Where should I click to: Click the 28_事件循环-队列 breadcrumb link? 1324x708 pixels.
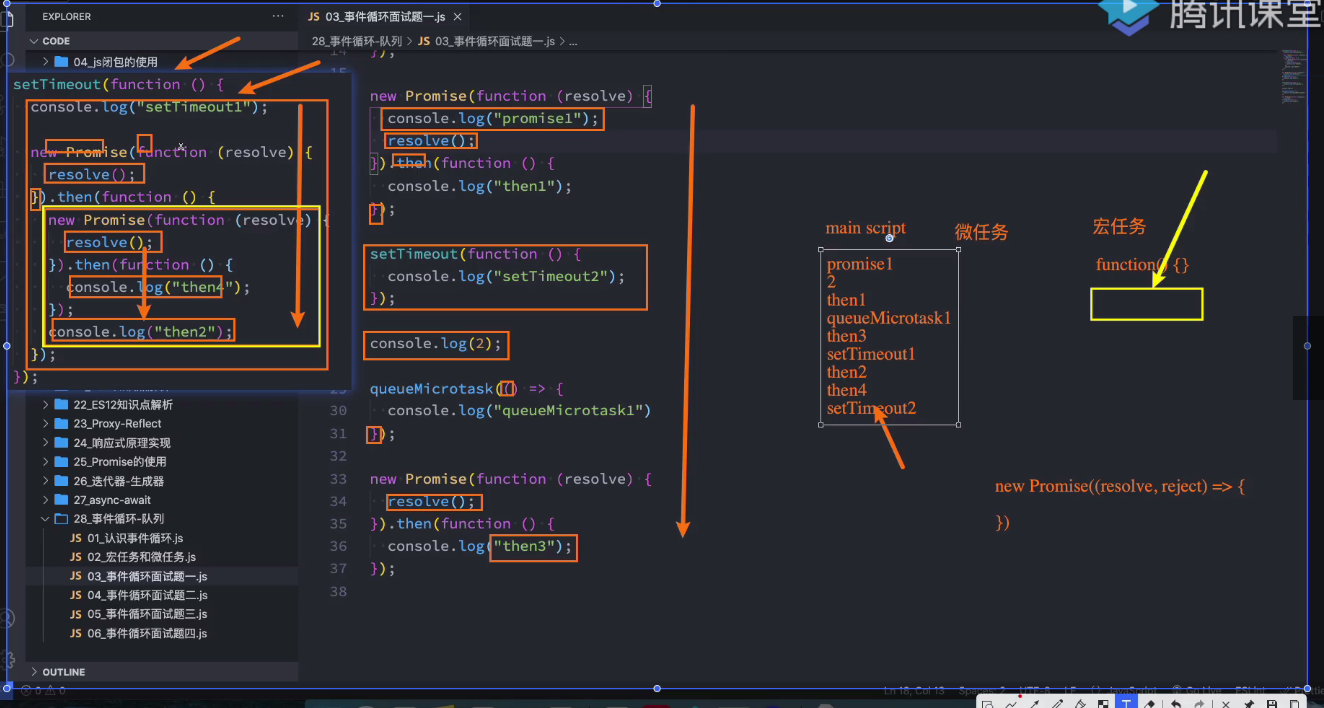coord(357,41)
